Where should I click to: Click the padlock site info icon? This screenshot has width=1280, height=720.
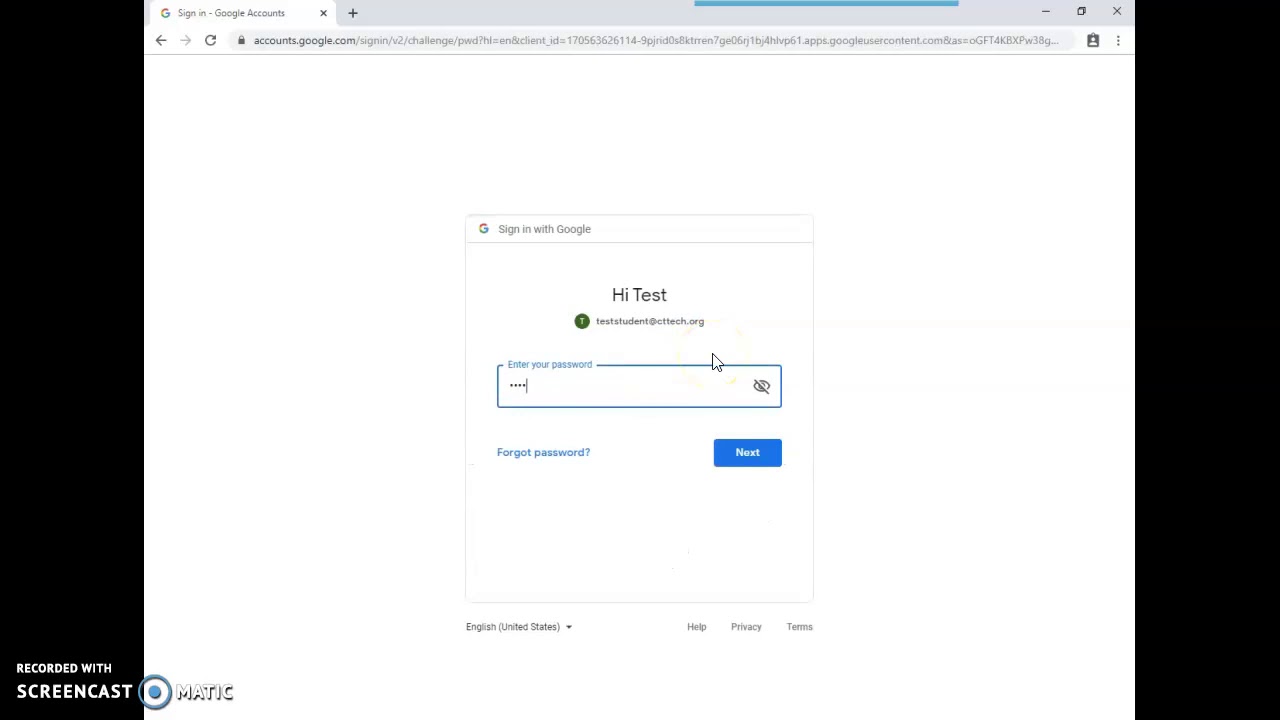[241, 40]
